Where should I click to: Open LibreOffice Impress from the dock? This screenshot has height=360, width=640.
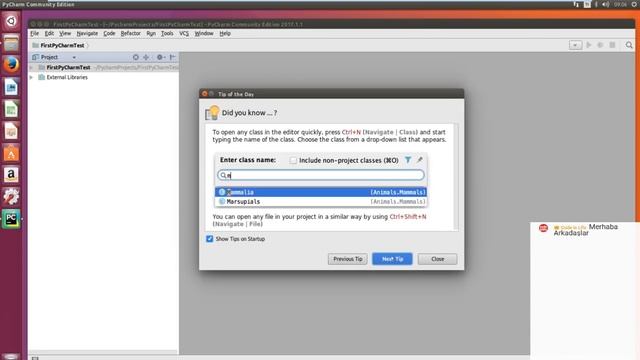coord(11,131)
